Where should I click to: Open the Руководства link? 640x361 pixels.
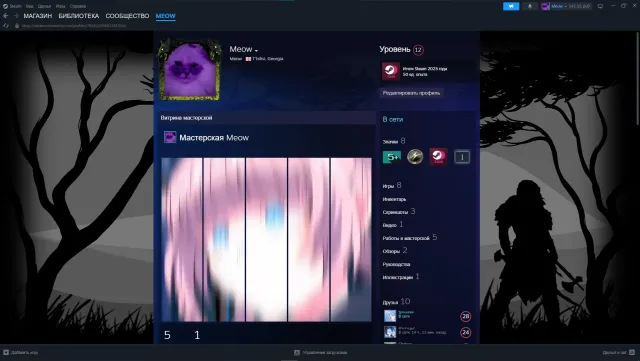point(396,264)
